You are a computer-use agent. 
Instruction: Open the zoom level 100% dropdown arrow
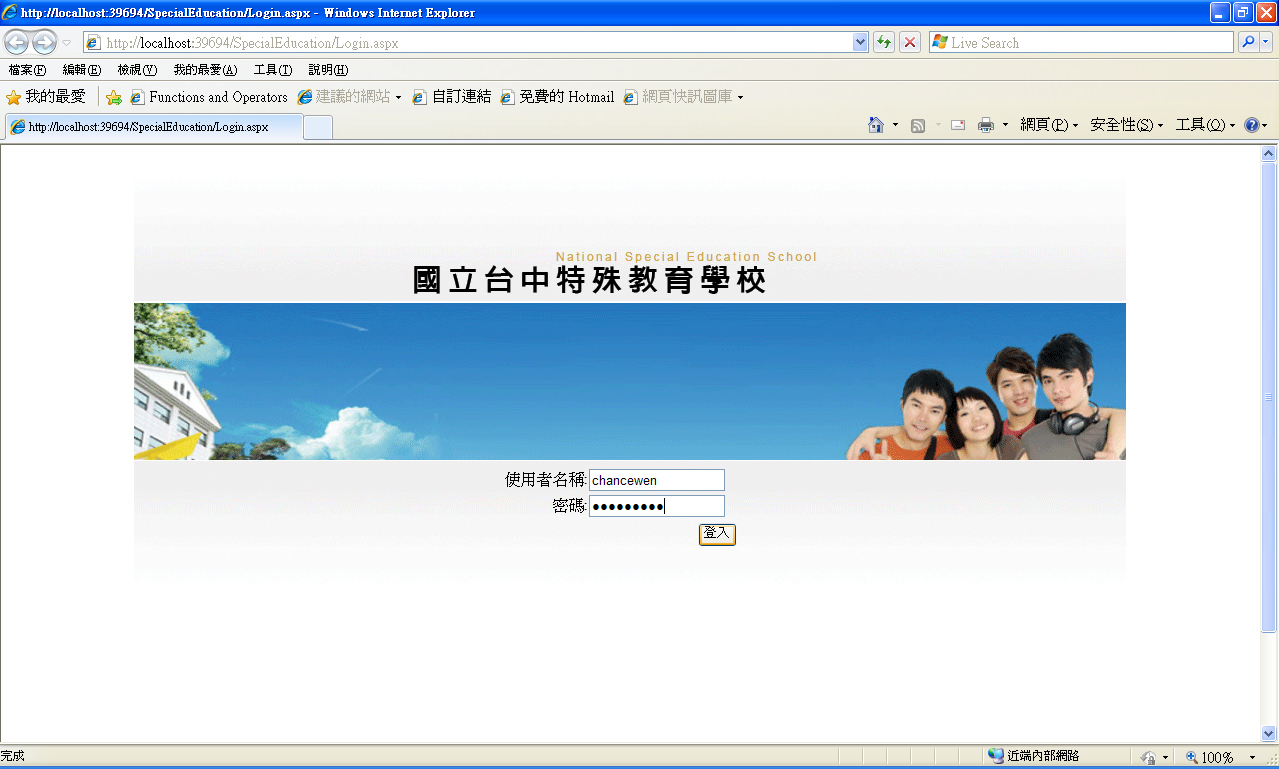click(1252, 758)
